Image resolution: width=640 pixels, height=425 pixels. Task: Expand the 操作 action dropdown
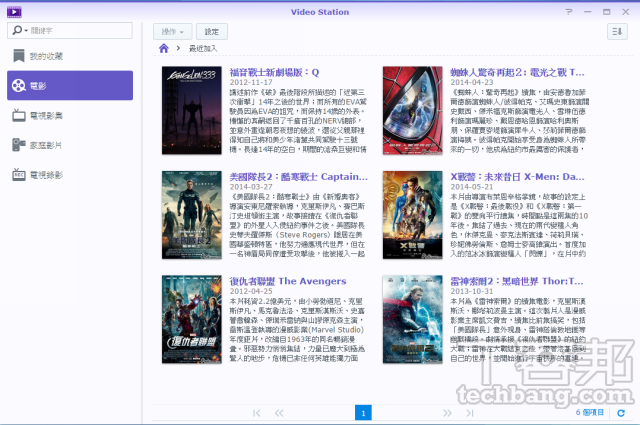173,32
